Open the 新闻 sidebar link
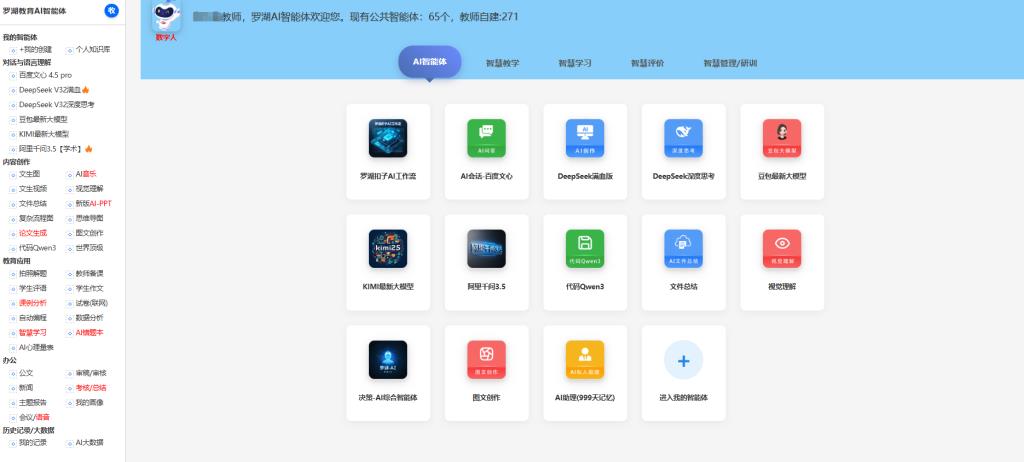Viewport: 1024px width, 462px height. (25, 388)
